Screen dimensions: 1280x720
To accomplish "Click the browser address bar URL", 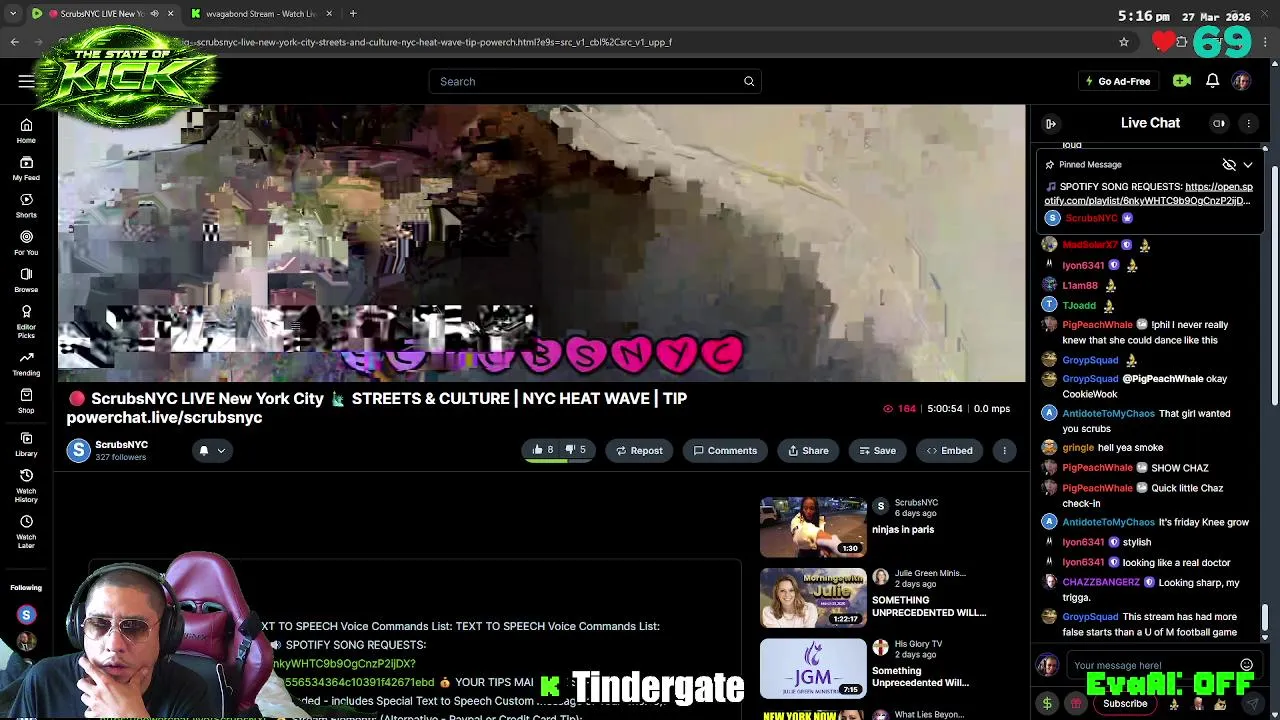I will coord(430,42).
